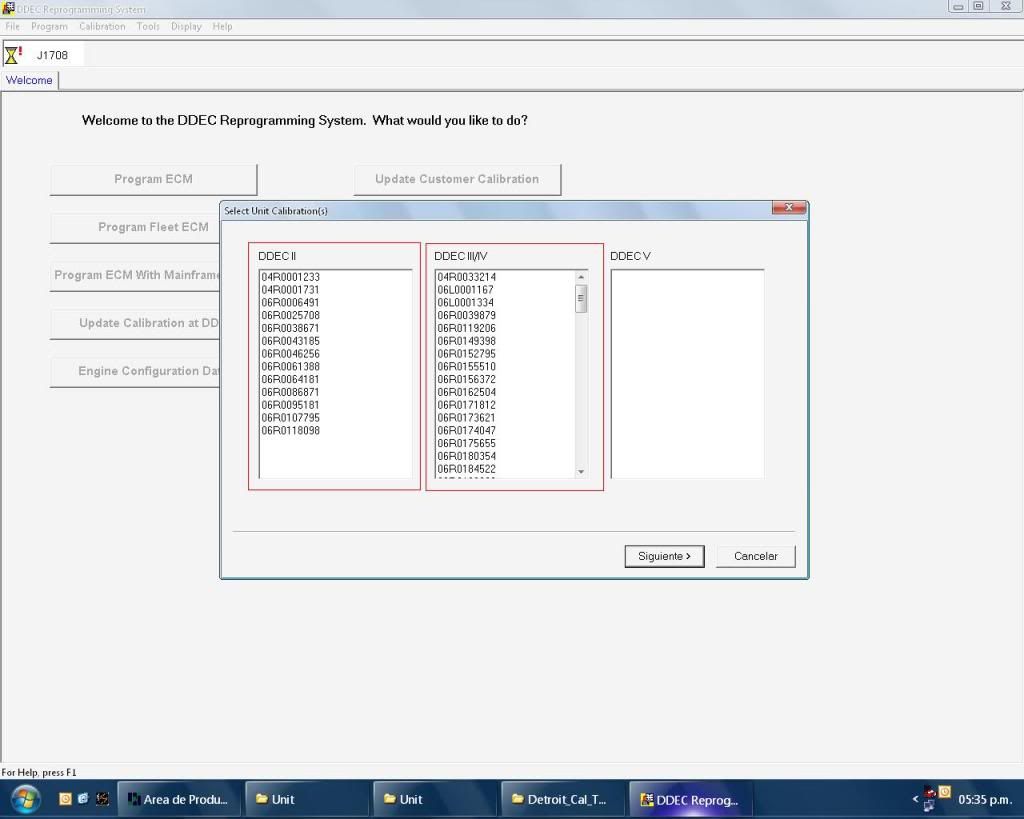Select 06R0061388 in DDEC II list

pyautogui.click(x=291, y=366)
